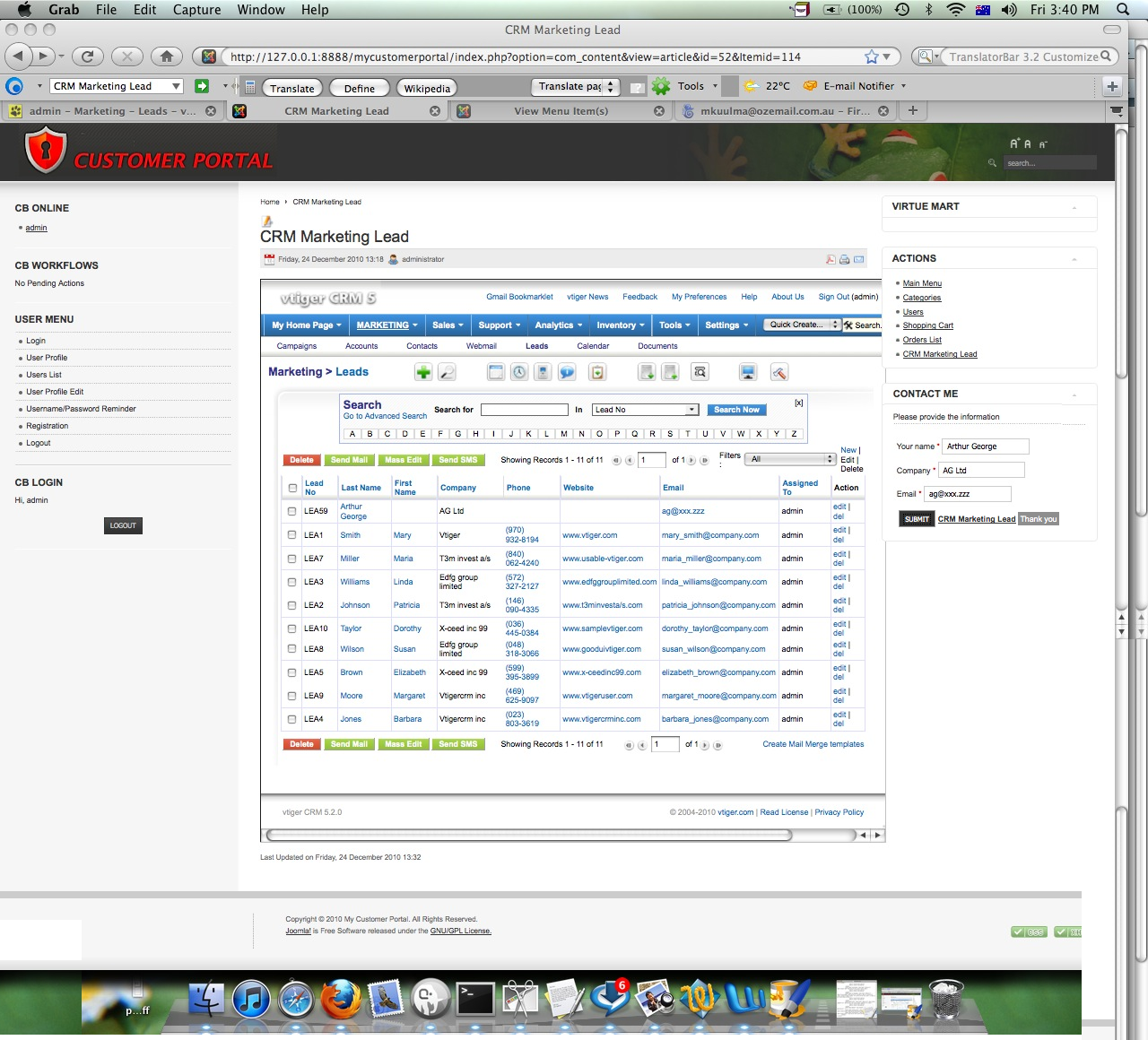Click the find duplicates icon

click(700, 372)
